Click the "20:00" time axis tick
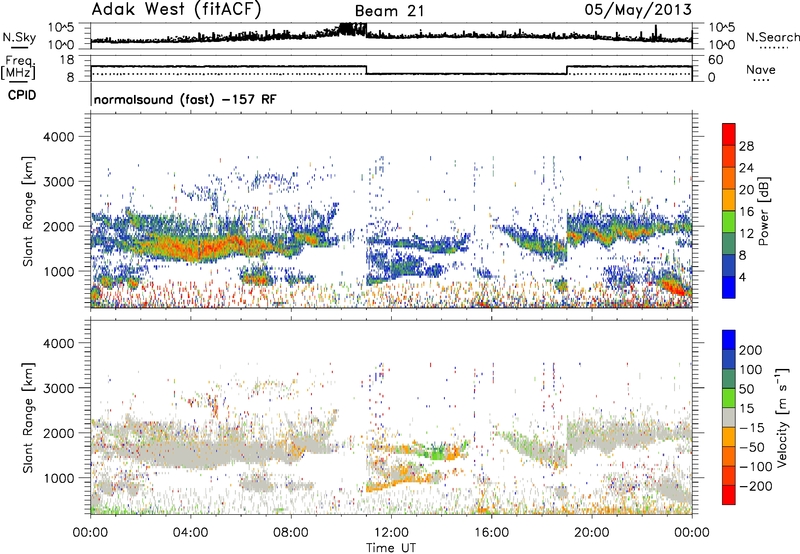Image resolution: width=800 pixels, height=554 pixels. pyautogui.click(x=591, y=533)
